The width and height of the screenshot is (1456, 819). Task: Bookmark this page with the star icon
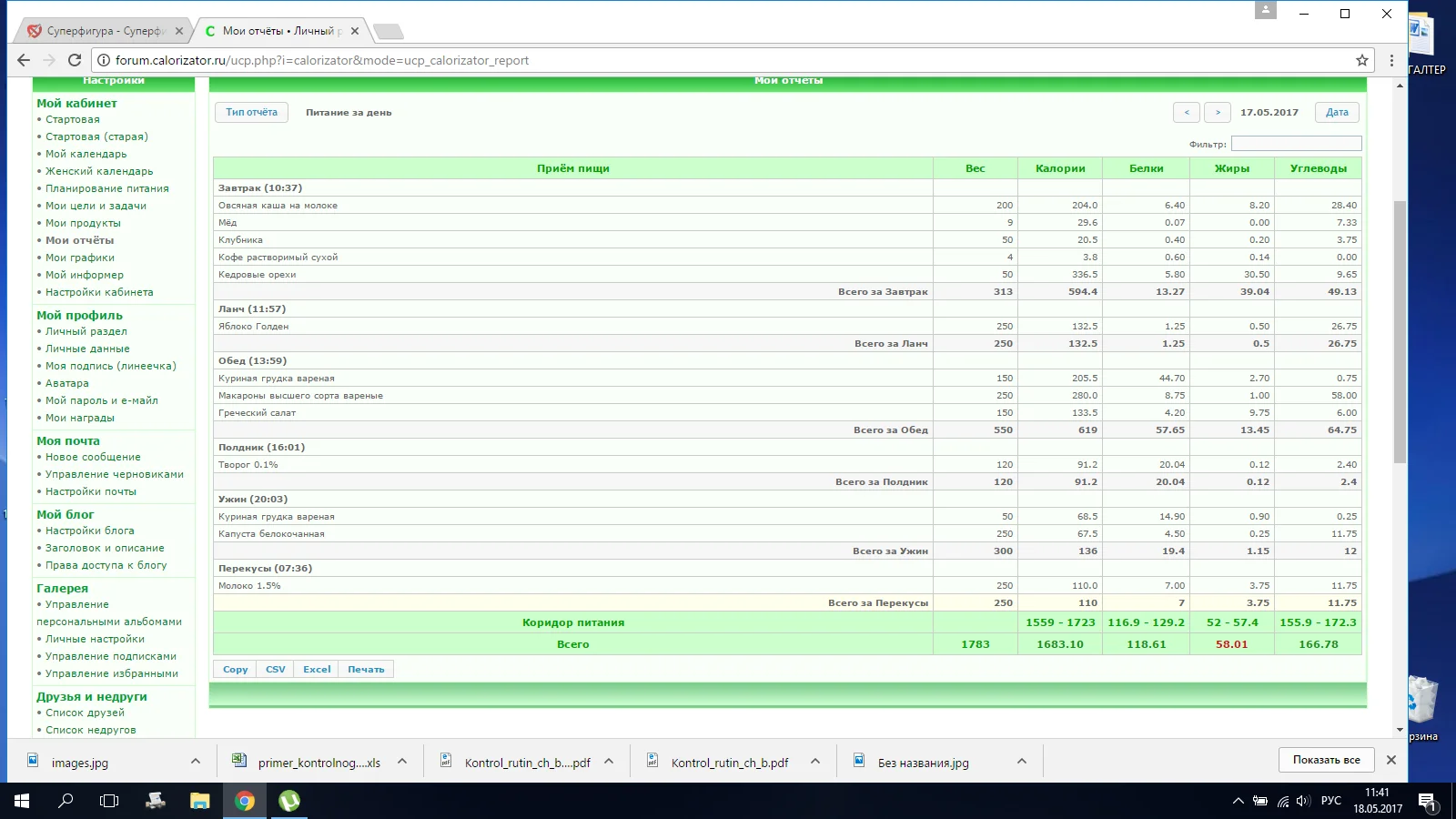(1362, 60)
